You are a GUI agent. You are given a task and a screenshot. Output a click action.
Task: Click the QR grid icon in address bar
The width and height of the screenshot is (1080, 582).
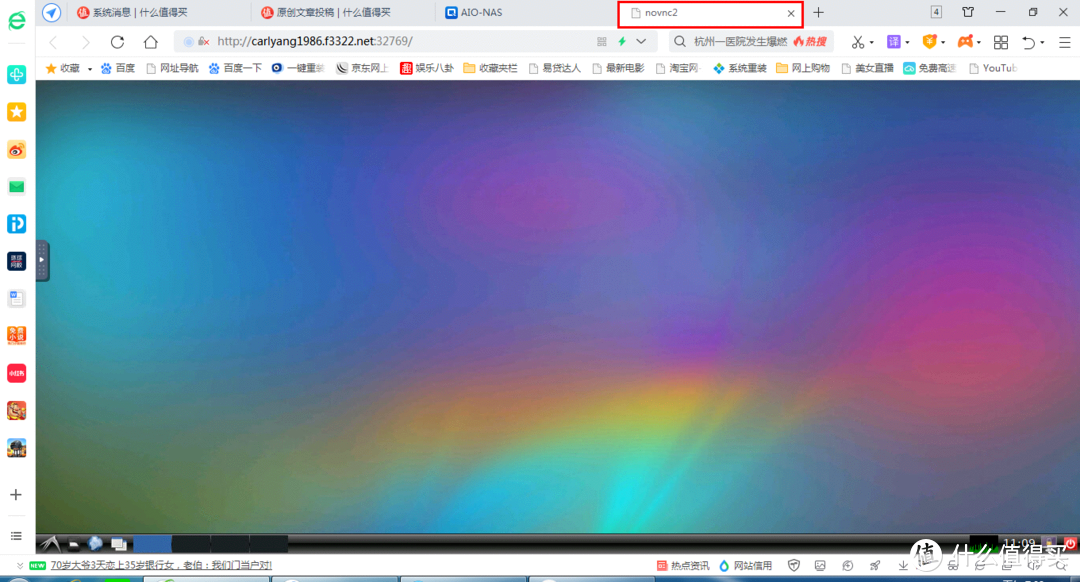click(x=601, y=41)
